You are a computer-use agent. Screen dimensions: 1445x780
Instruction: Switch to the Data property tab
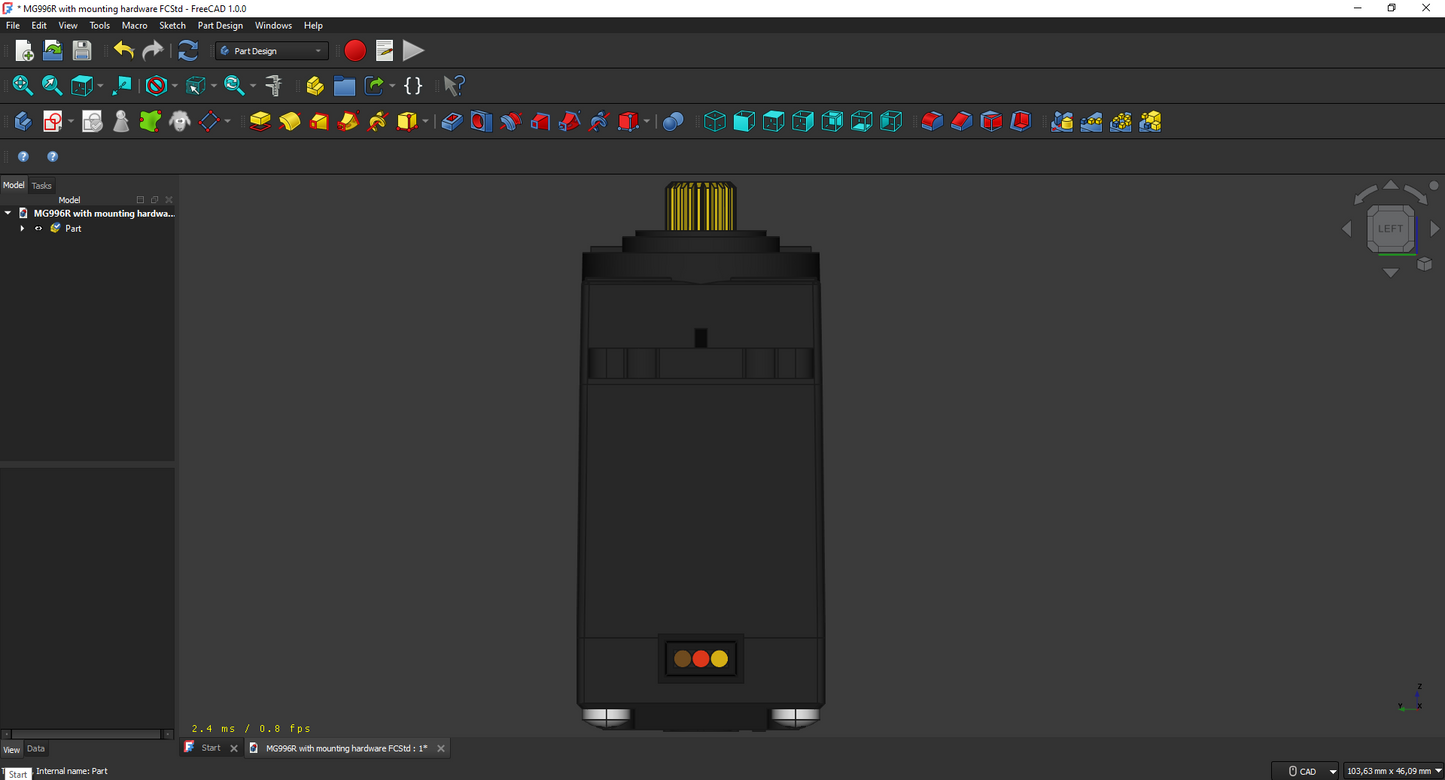tap(35, 749)
